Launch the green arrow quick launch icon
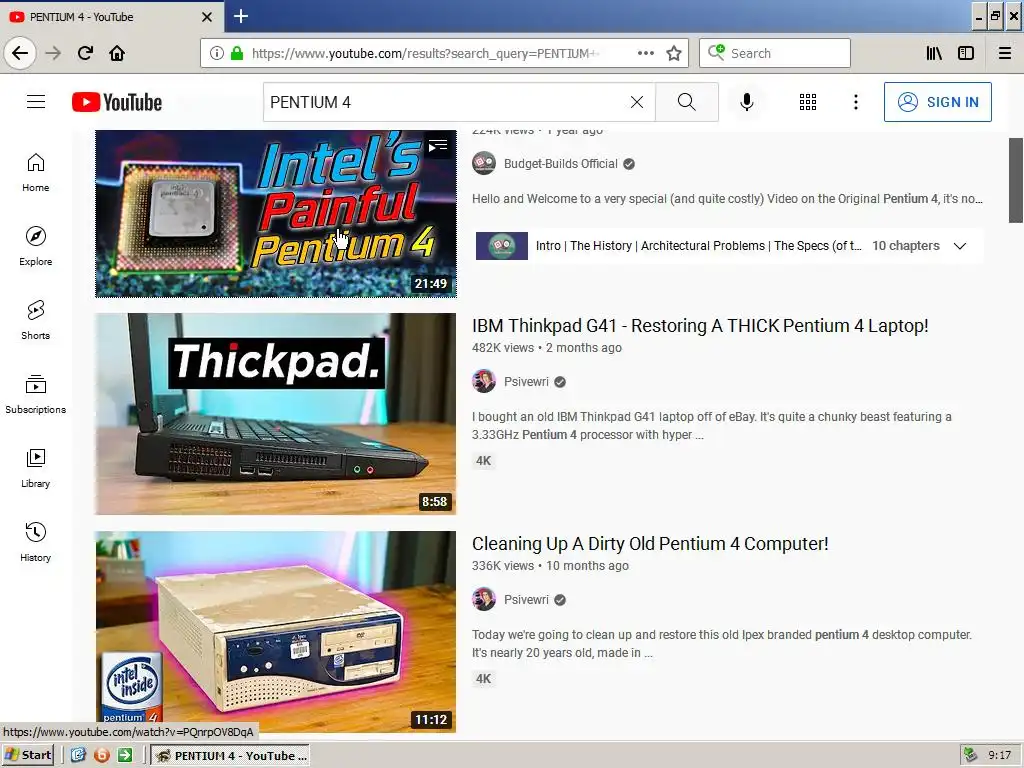 [125, 756]
